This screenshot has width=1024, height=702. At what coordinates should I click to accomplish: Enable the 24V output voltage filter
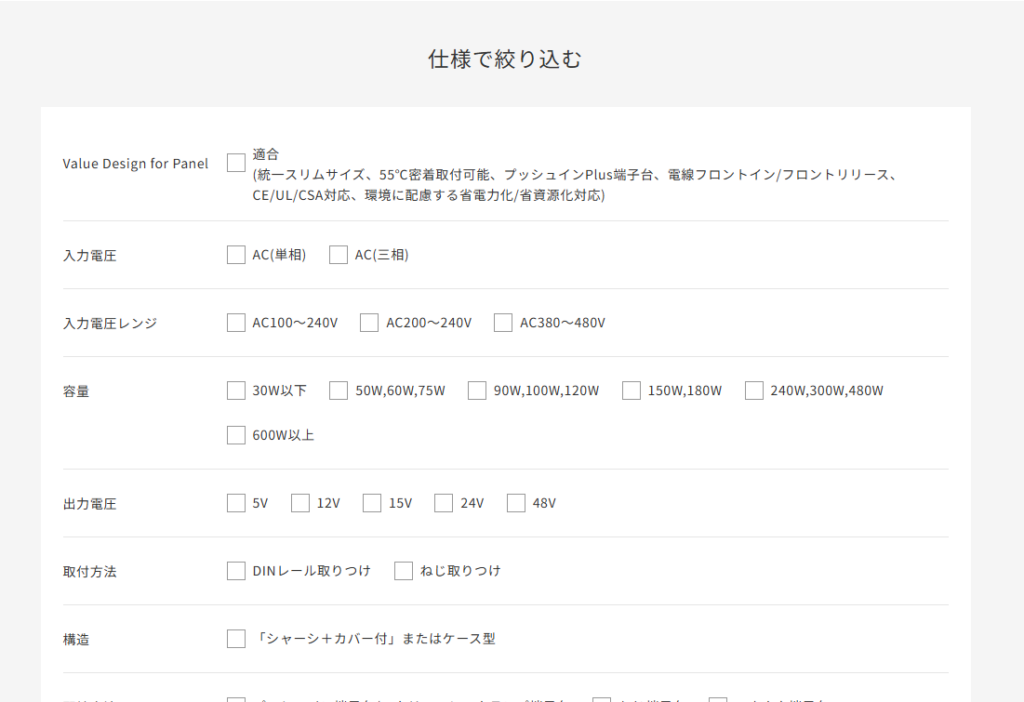[x=444, y=503]
